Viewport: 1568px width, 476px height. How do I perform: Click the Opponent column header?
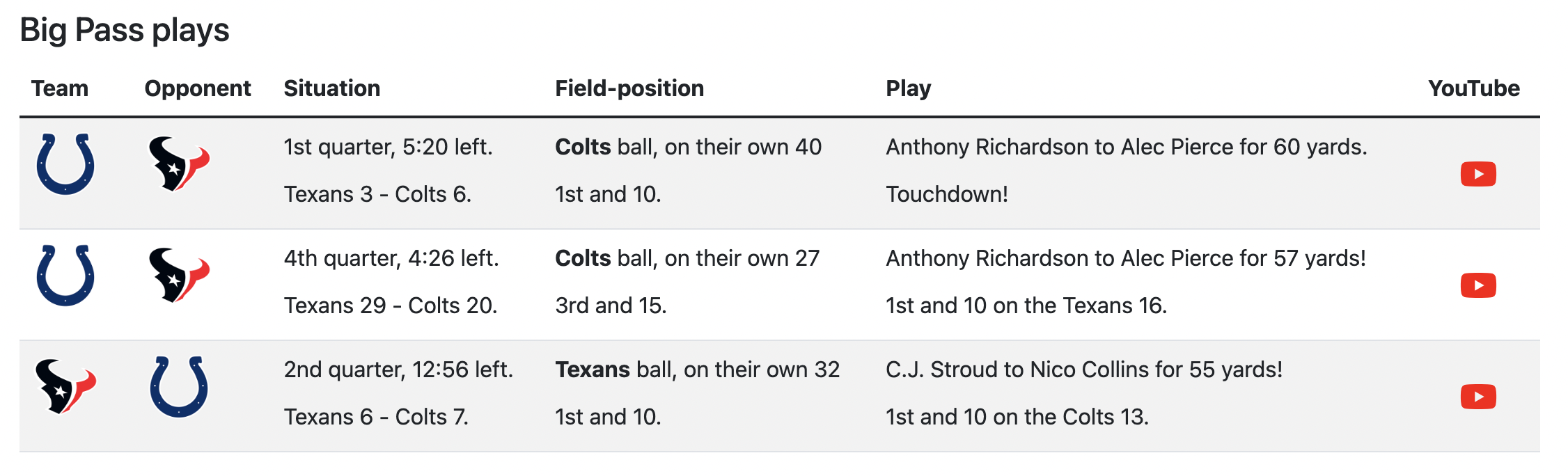pyautogui.click(x=198, y=88)
